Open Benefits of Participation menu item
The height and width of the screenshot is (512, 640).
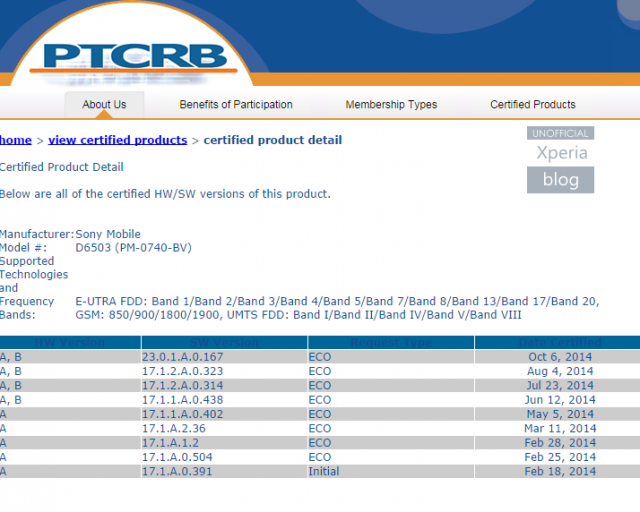[236, 105]
